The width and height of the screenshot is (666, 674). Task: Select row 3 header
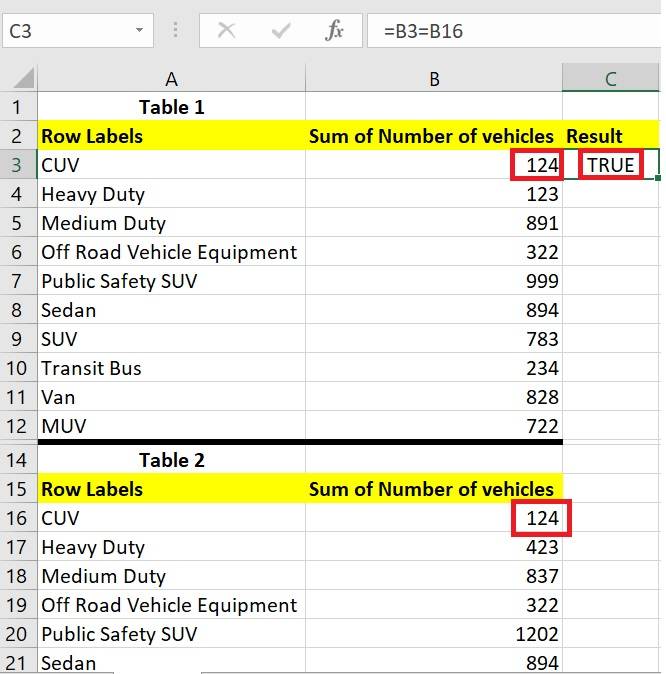click(17, 165)
